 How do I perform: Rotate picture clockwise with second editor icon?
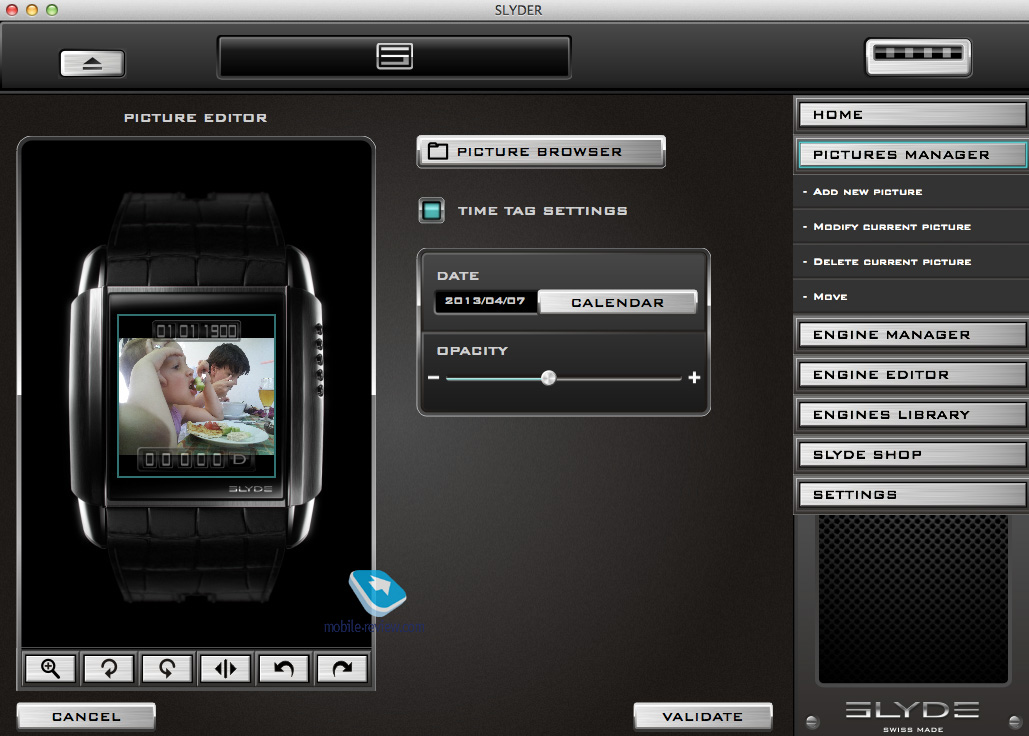click(x=109, y=668)
